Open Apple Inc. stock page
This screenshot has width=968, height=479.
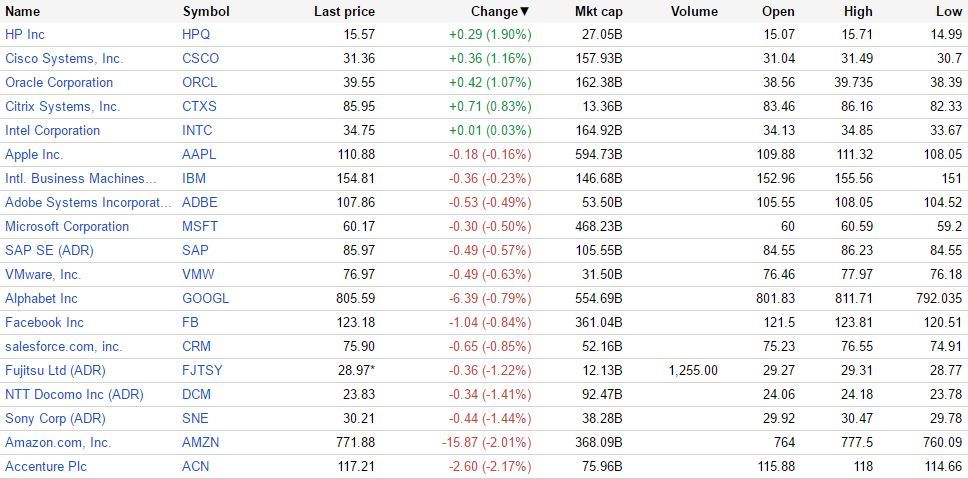(34, 154)
